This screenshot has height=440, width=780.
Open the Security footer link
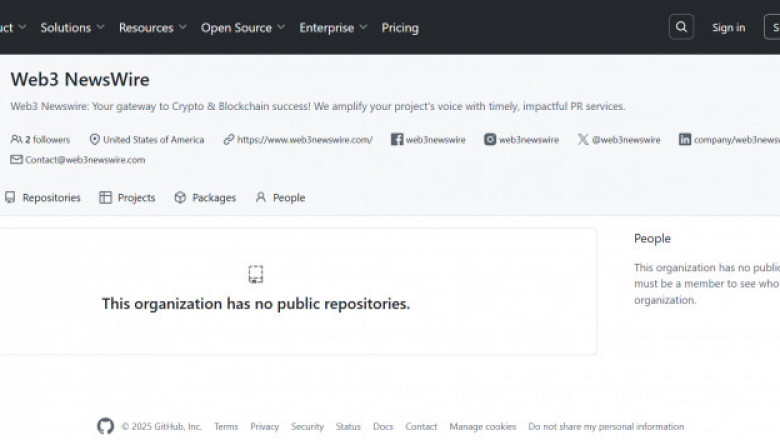coord(307,426)
